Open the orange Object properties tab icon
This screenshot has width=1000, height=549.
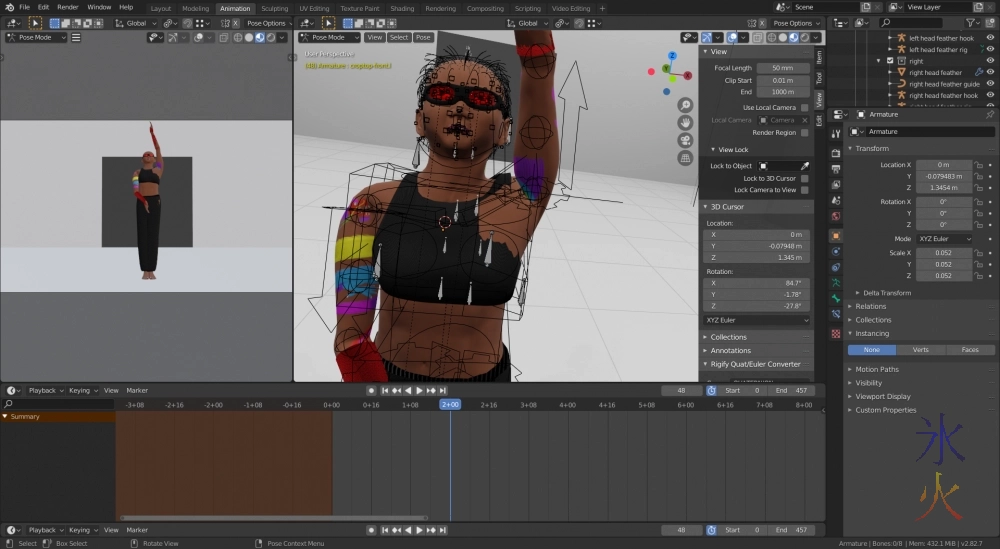[836, 236]
